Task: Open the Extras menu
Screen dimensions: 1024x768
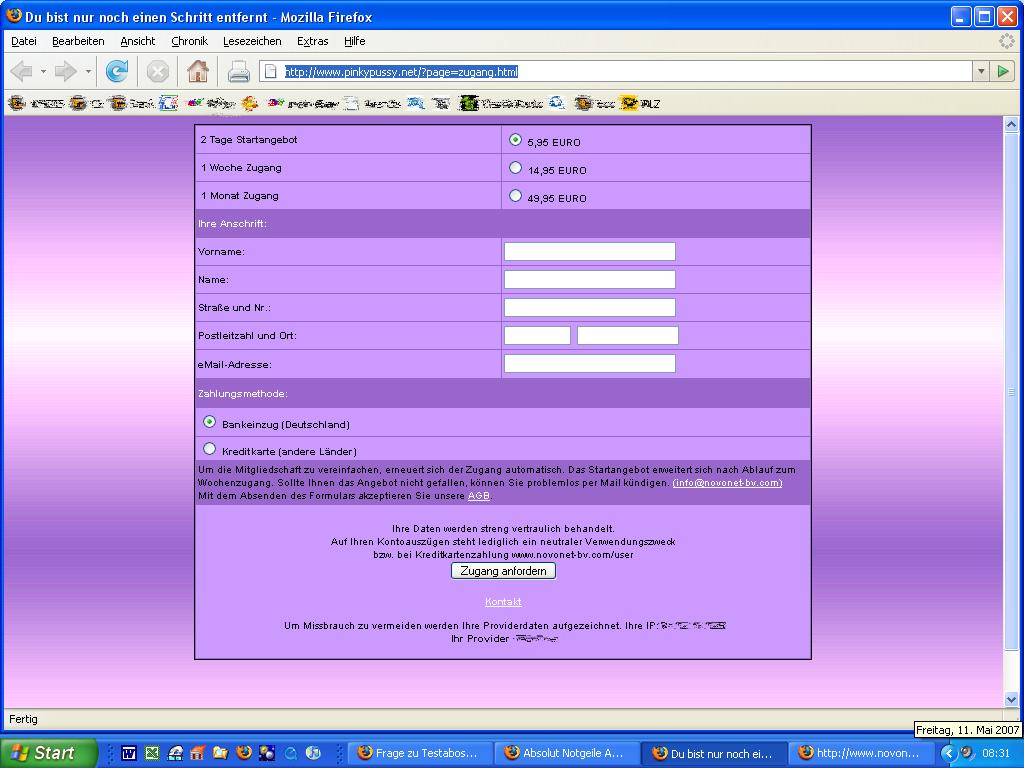Action: [x=312, y=41]
